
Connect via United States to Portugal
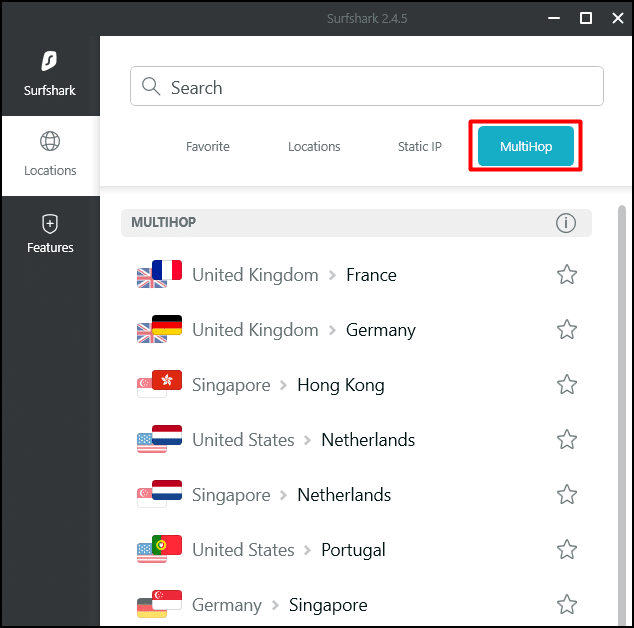[356, 550]
